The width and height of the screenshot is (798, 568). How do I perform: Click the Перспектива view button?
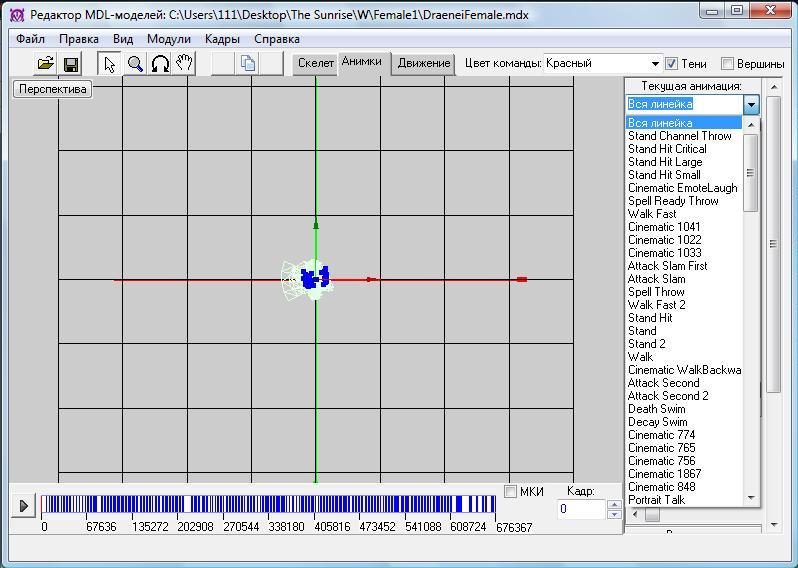coord(53,89)
